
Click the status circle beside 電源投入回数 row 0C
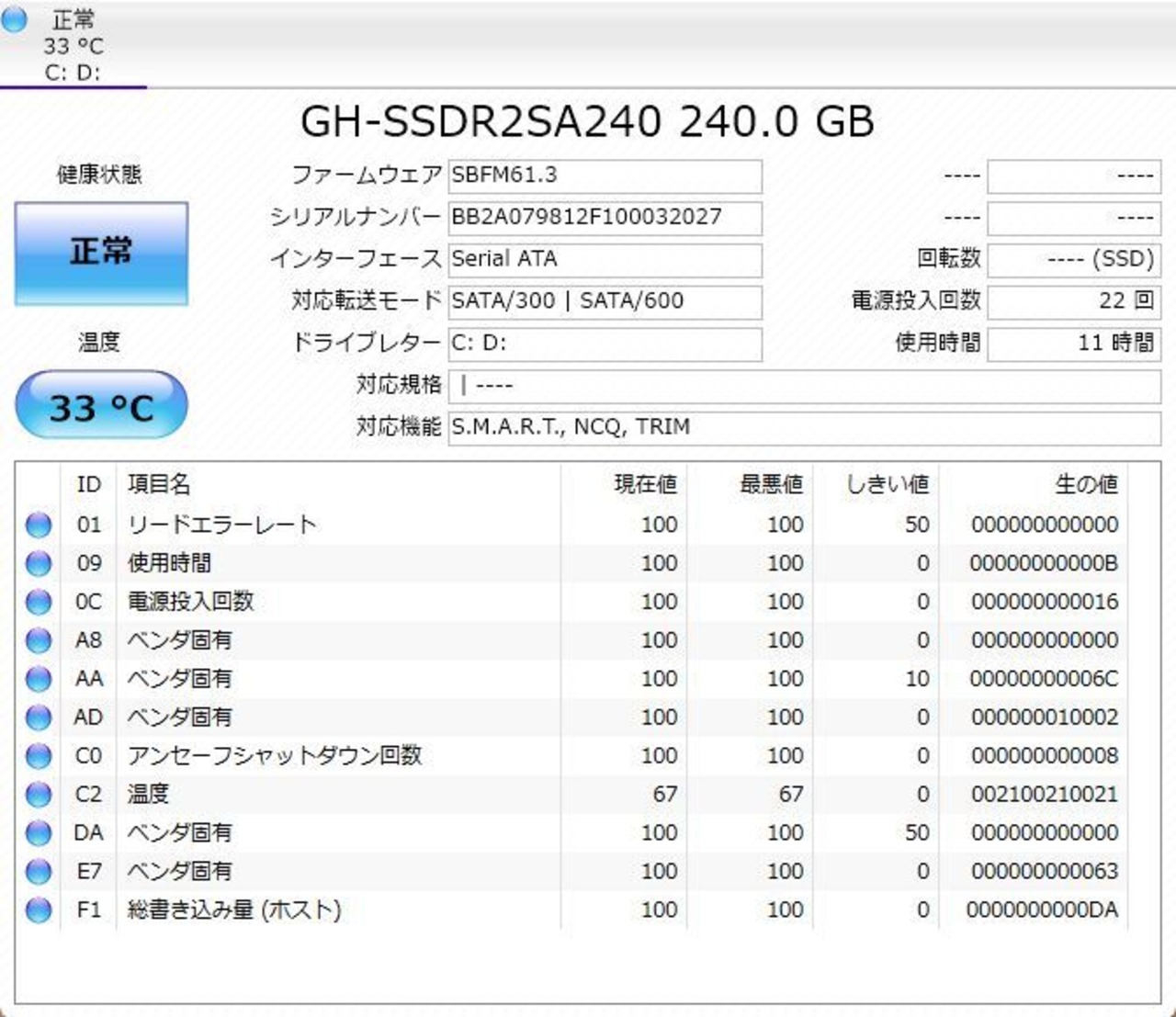click(39, 602)
